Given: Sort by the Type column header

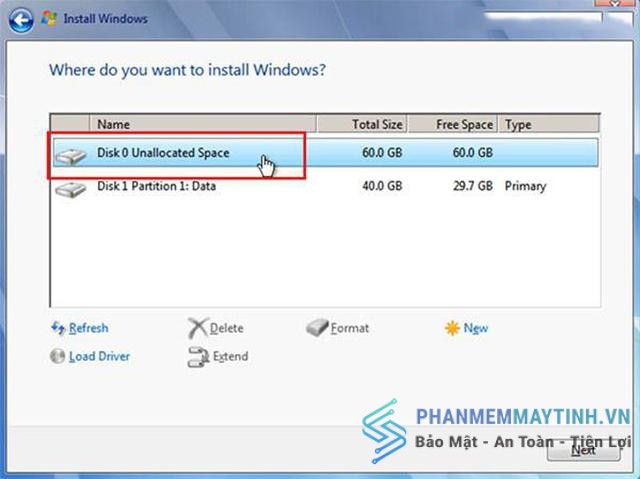Looking at the screenshot, I should tap(549, 124).
